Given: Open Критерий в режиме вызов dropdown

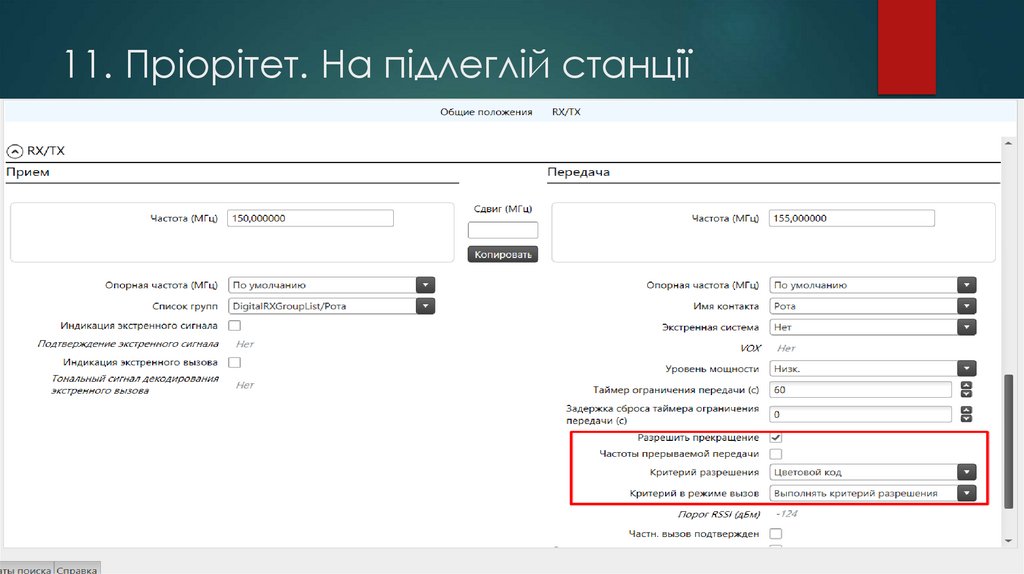Looking at the screenshot, I should (x=967, y=493).
